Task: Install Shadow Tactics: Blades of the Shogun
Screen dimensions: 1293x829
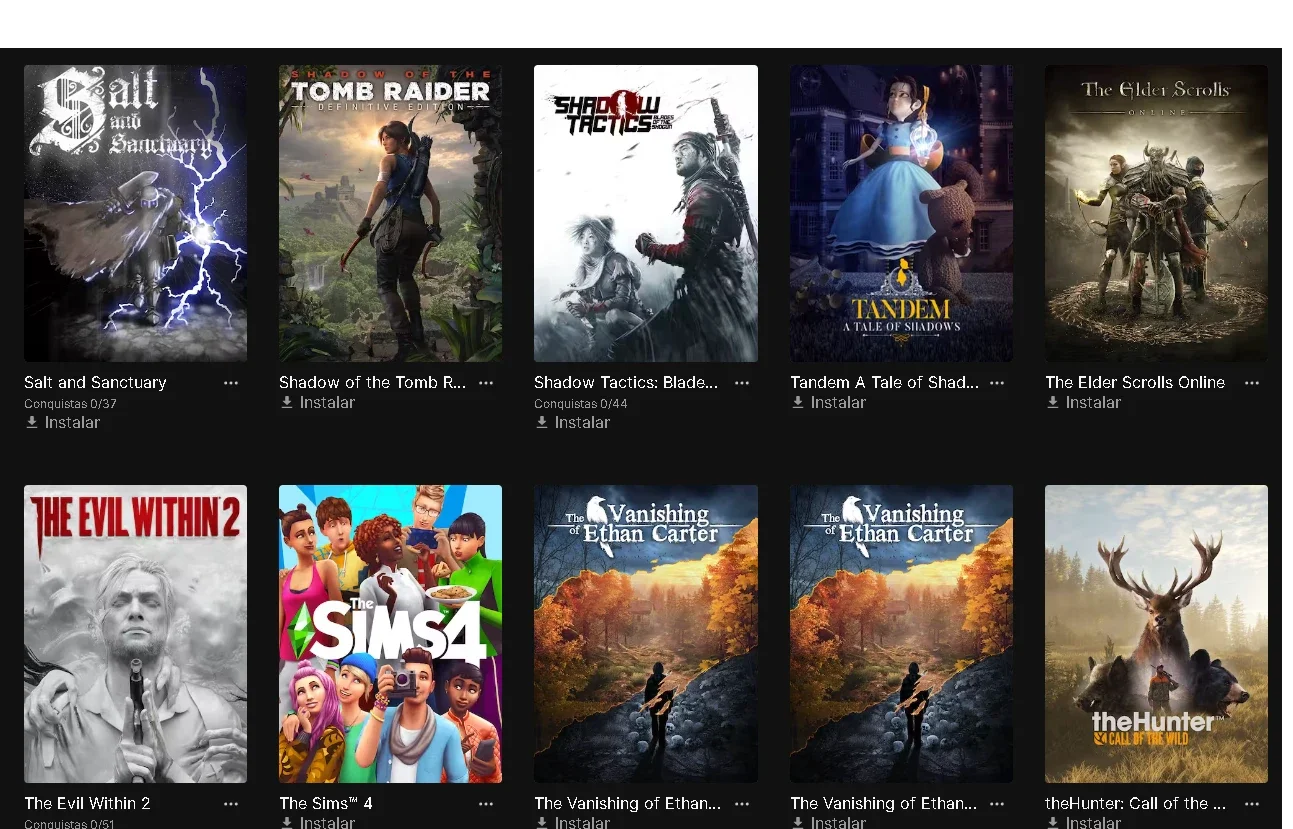Action: pyautogui.click(x=572, y=423)
